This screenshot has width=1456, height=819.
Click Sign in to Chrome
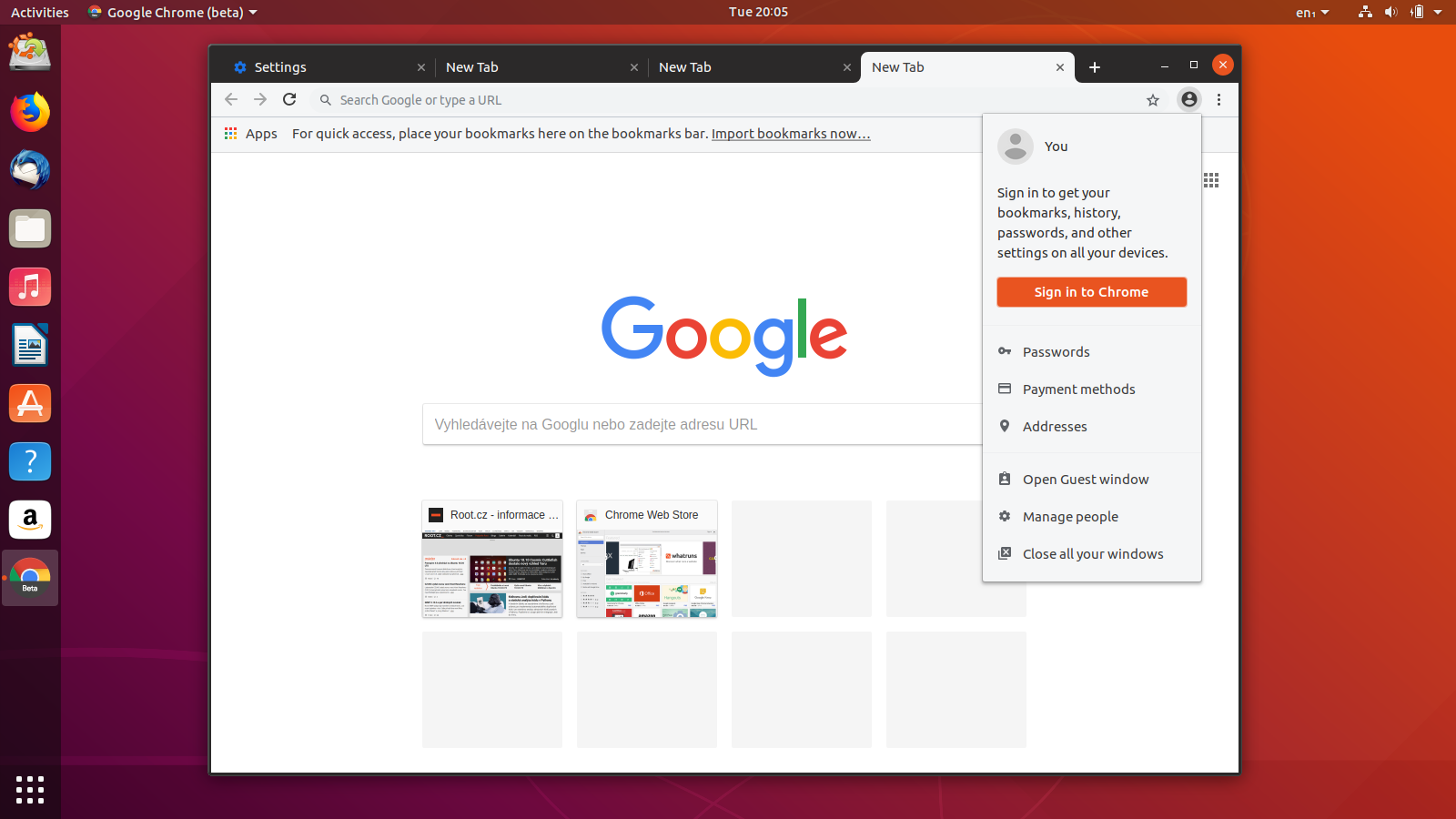(1091, 291)
